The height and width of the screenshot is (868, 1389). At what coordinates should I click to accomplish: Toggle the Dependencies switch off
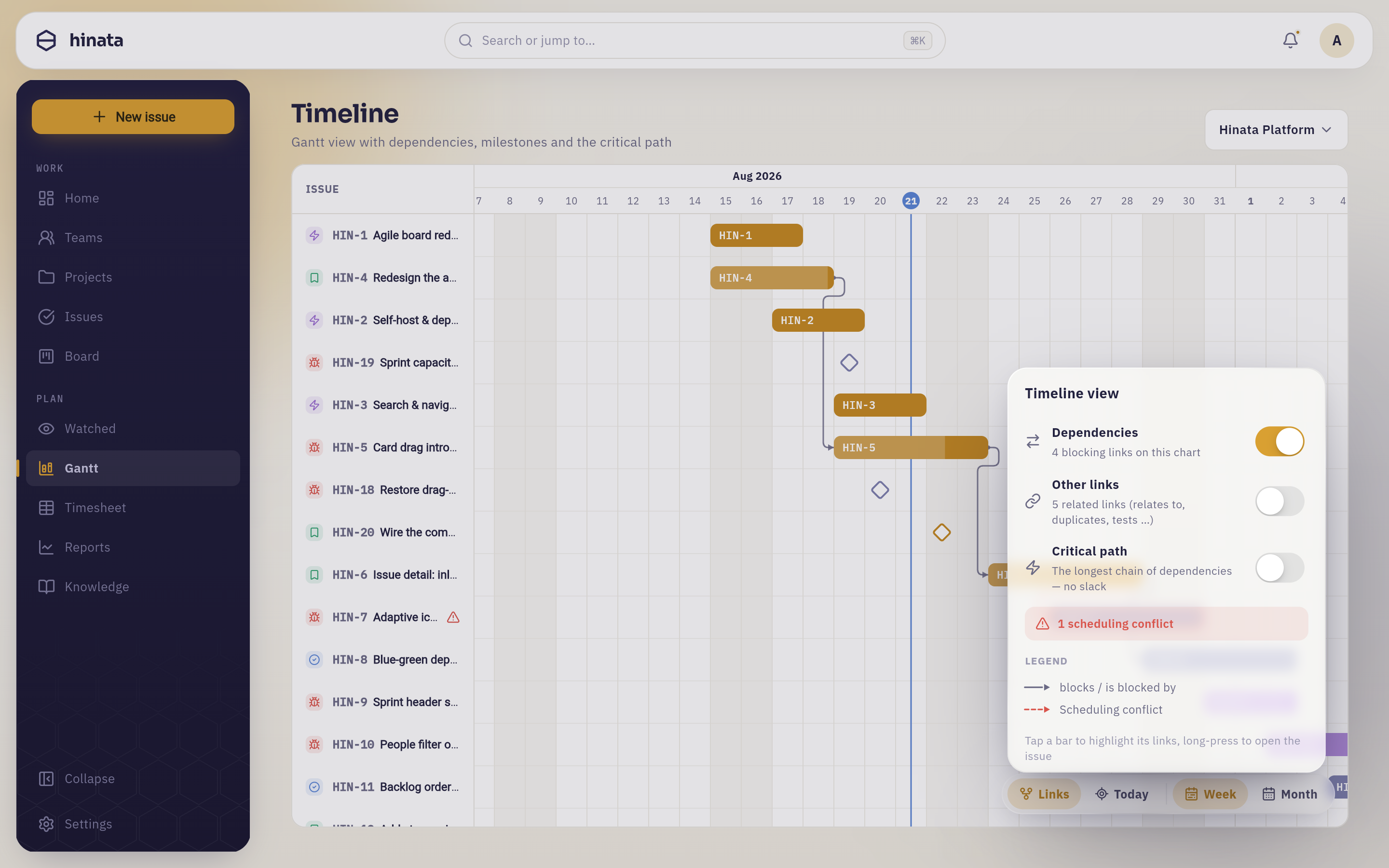[1280, 441]
